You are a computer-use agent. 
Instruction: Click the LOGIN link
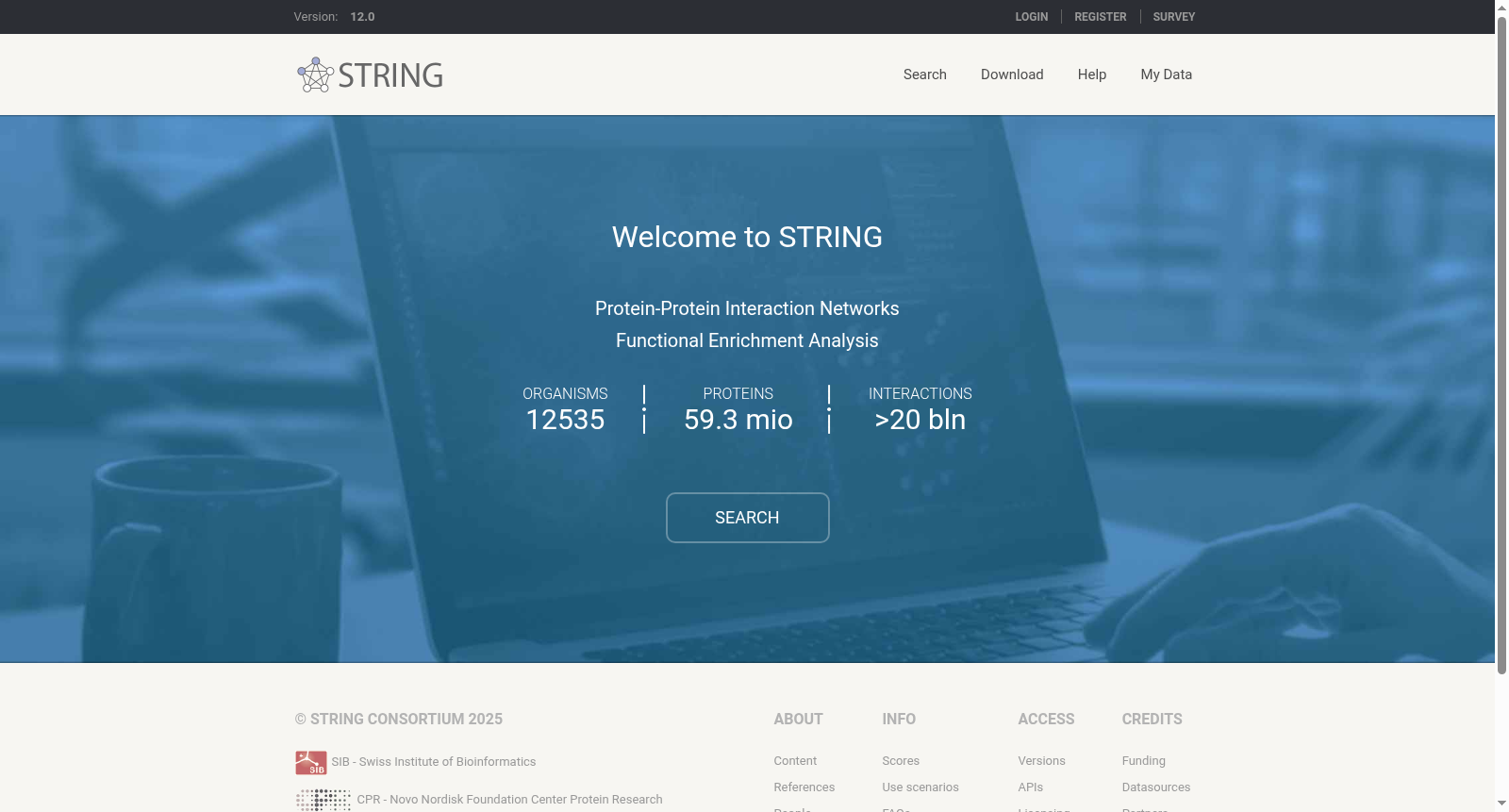pos(1032,17)
